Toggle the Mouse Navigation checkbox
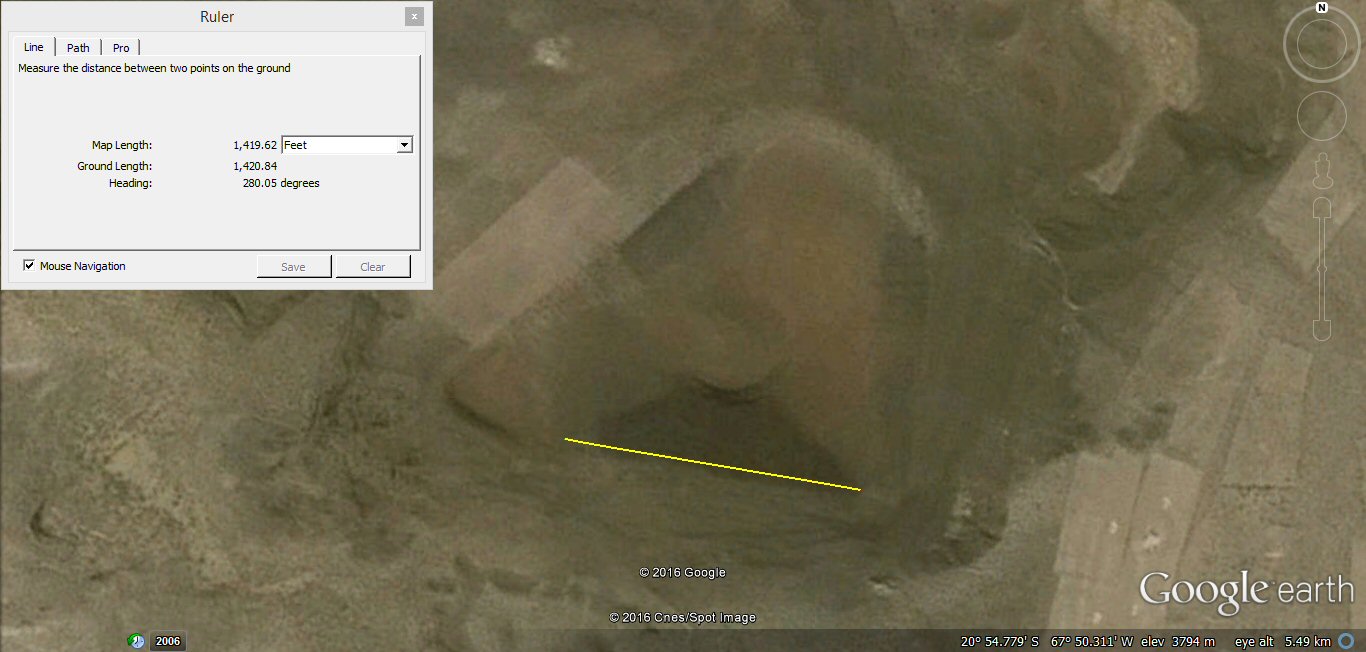The image size is (1366, 652). click(29, 266)
